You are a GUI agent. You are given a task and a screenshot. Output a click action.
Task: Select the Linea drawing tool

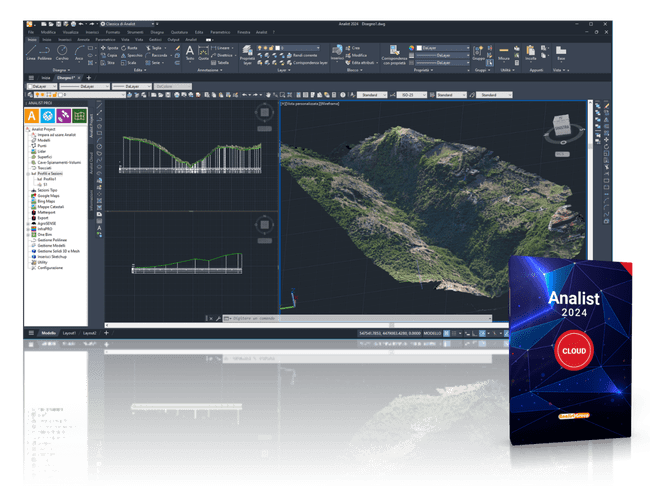pyautogui.click(x=31, y=53)
